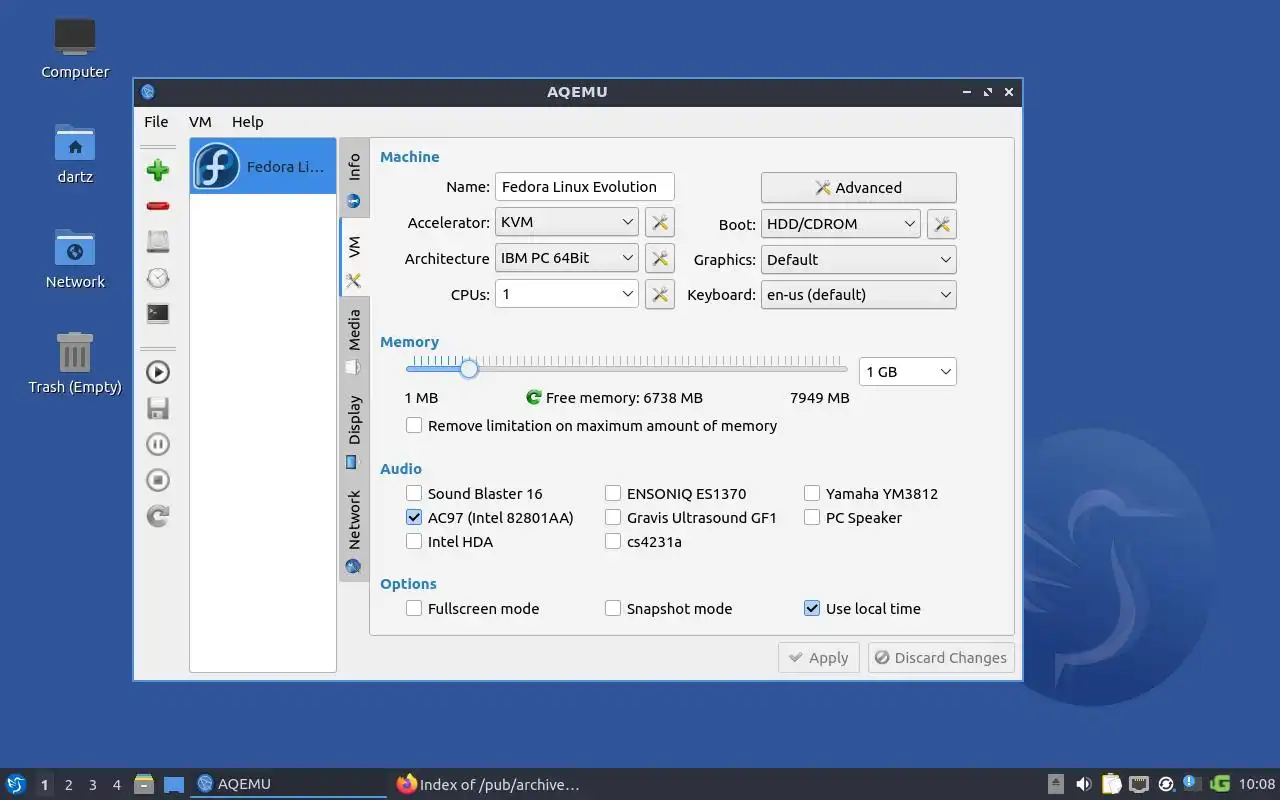Viewport: 1280px width, 800px height.
Task: Open the CPUs count dropdown
Action: [x=566, y=294]
